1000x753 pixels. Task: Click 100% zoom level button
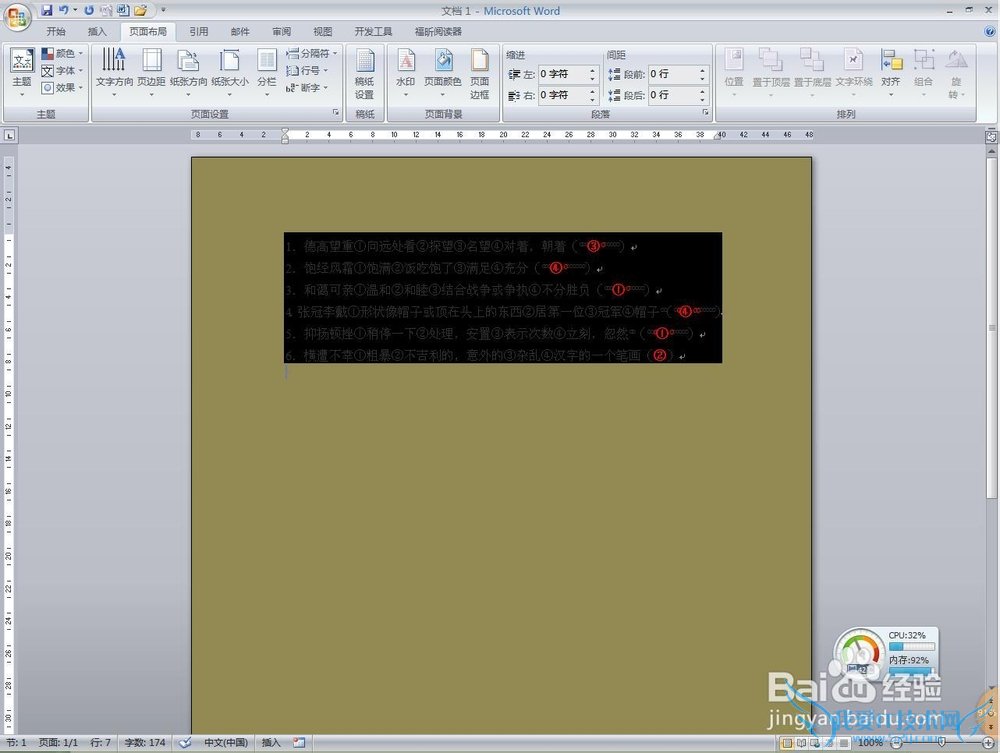click(x=871, y=743)
